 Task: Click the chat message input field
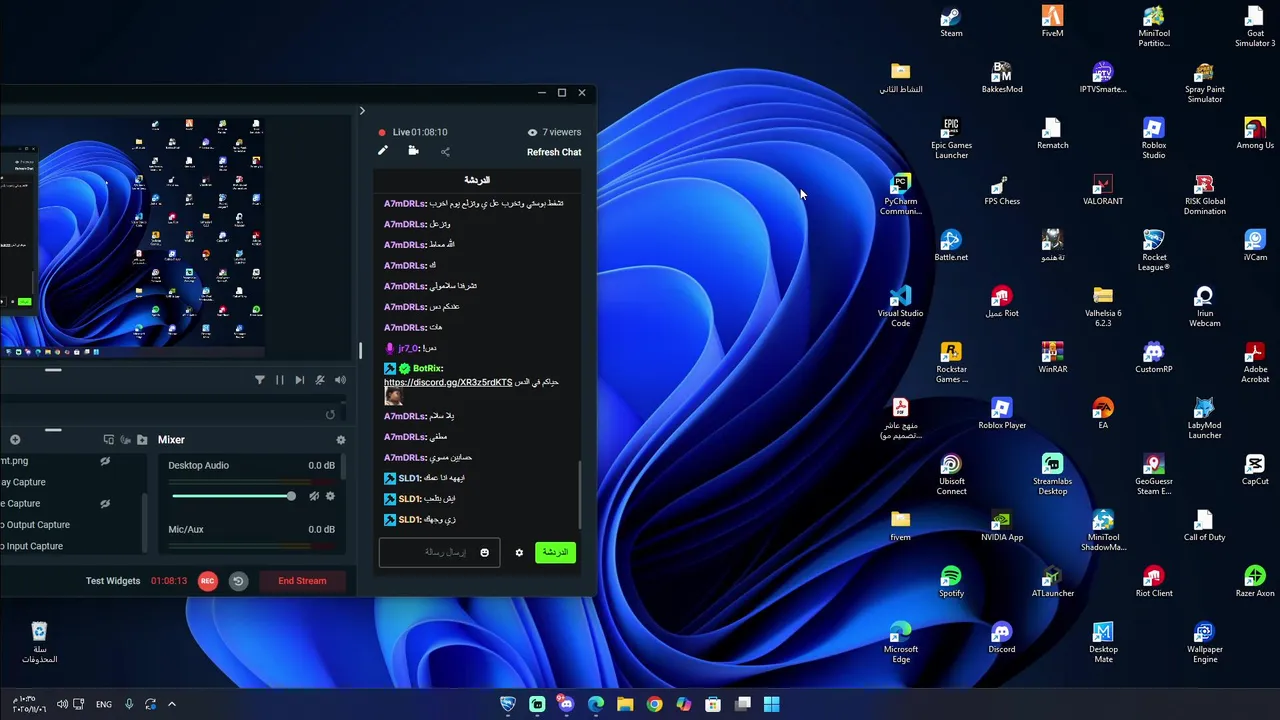[439, 552]
